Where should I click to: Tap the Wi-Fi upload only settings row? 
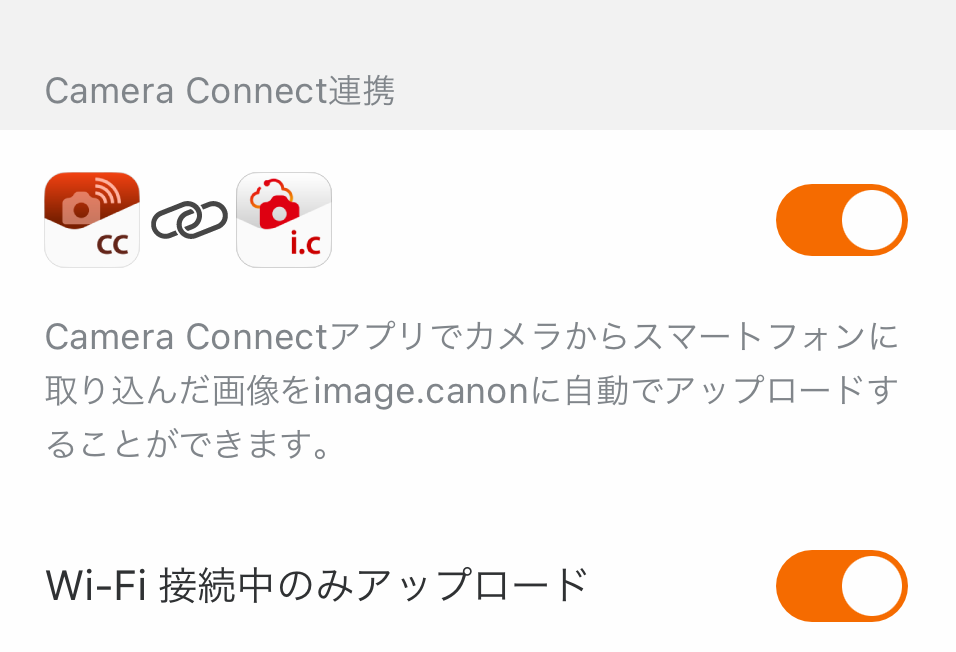[478, 586]
